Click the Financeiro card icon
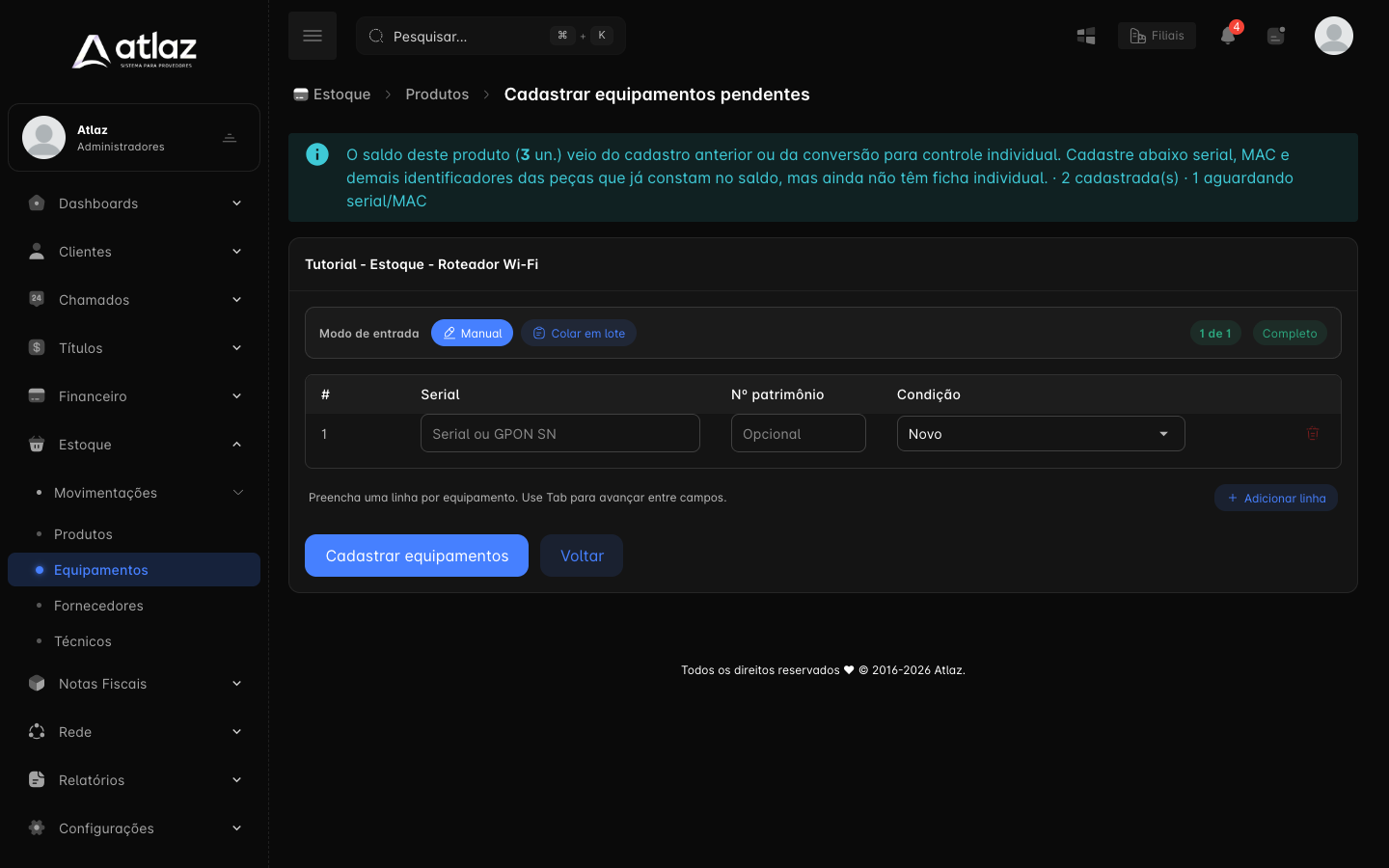This screenshot has width=1389, height=868. [37, 395]
